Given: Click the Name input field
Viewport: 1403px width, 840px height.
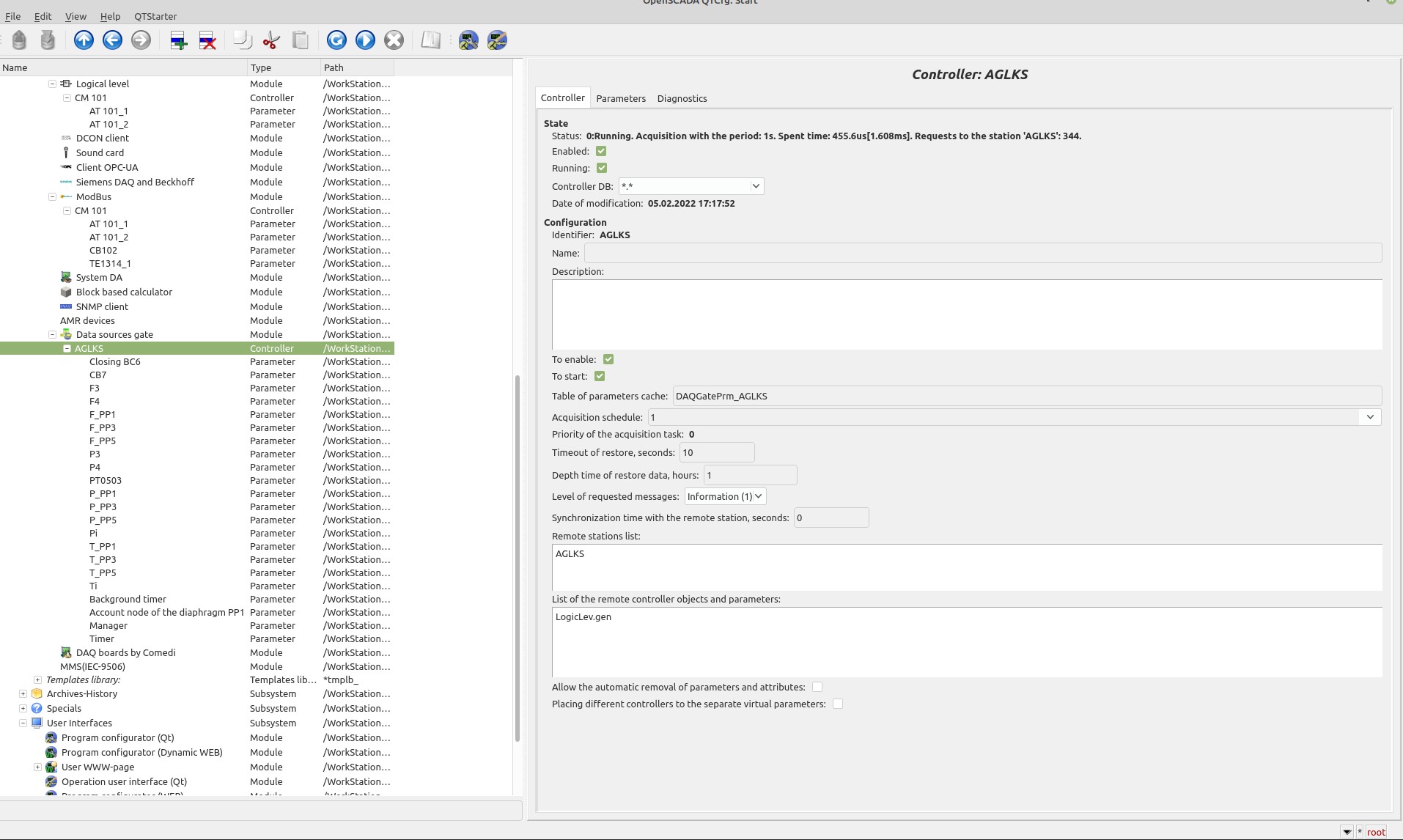Looking at the screenshot, I should (x=982, y=254).
